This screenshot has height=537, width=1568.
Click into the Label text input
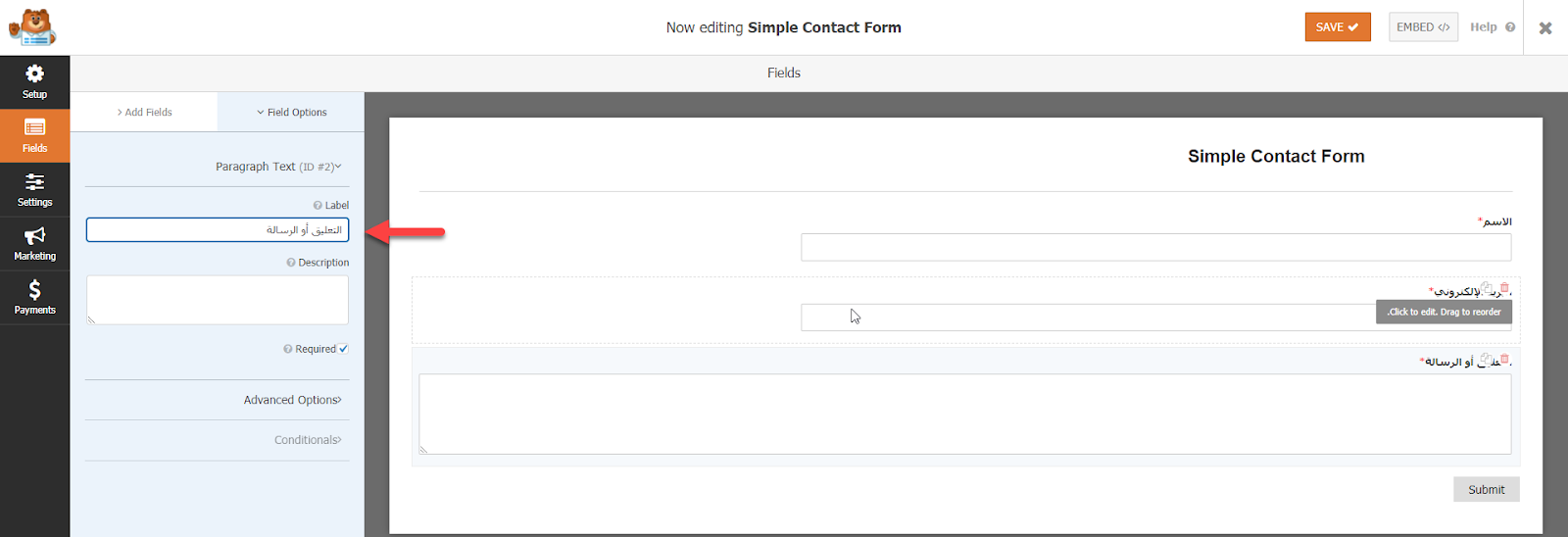[218, 229]
